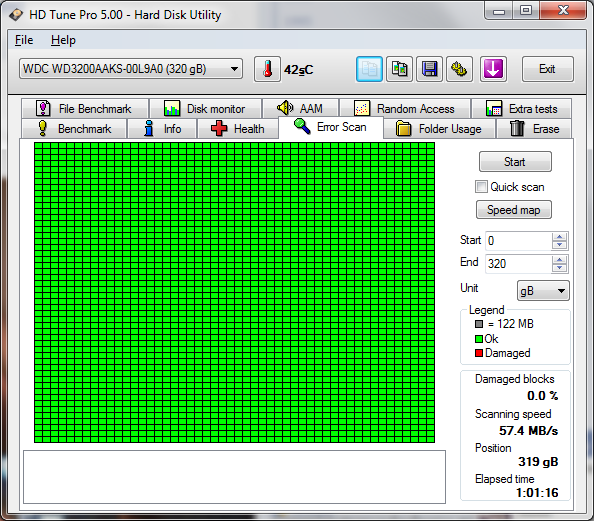Click the floppy disk save icon
594x521 pixels.
(429, 69)
